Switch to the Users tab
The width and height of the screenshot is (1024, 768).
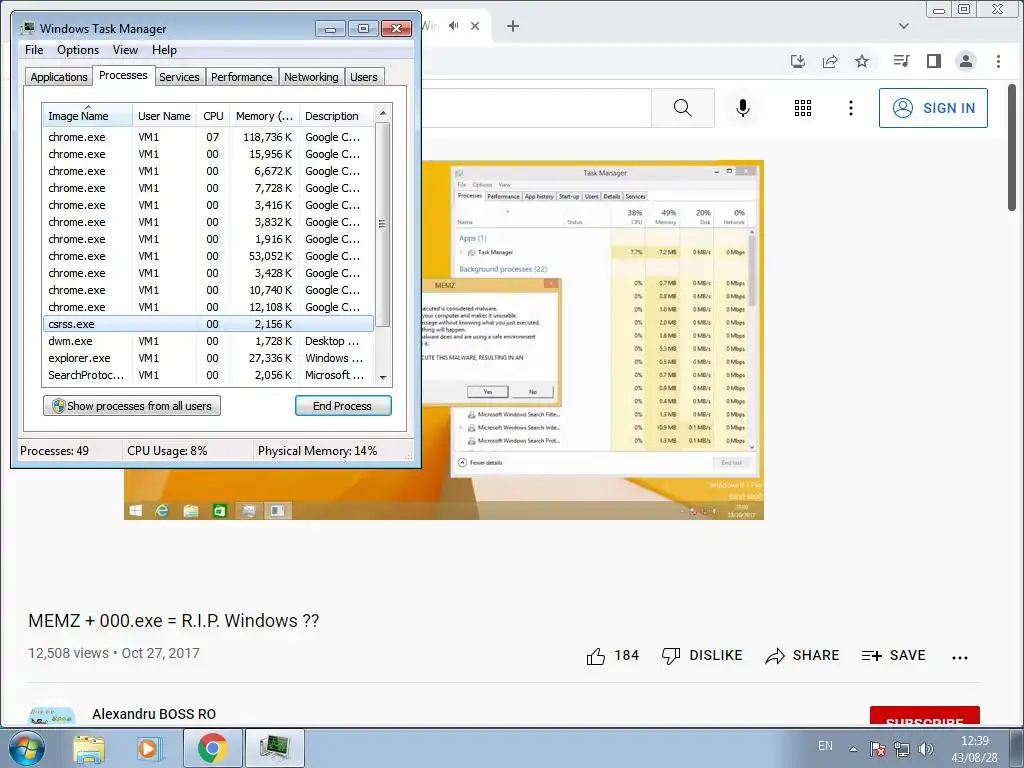tap(364, 77)
